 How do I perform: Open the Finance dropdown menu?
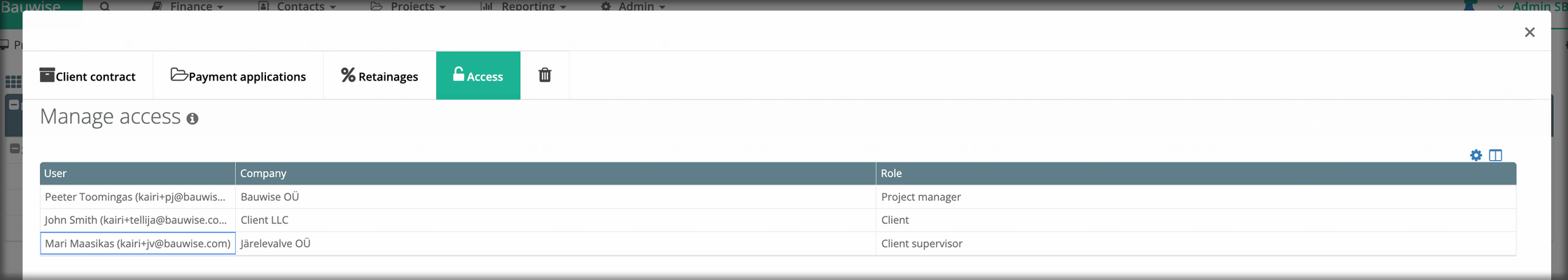[x=189, y=6]
